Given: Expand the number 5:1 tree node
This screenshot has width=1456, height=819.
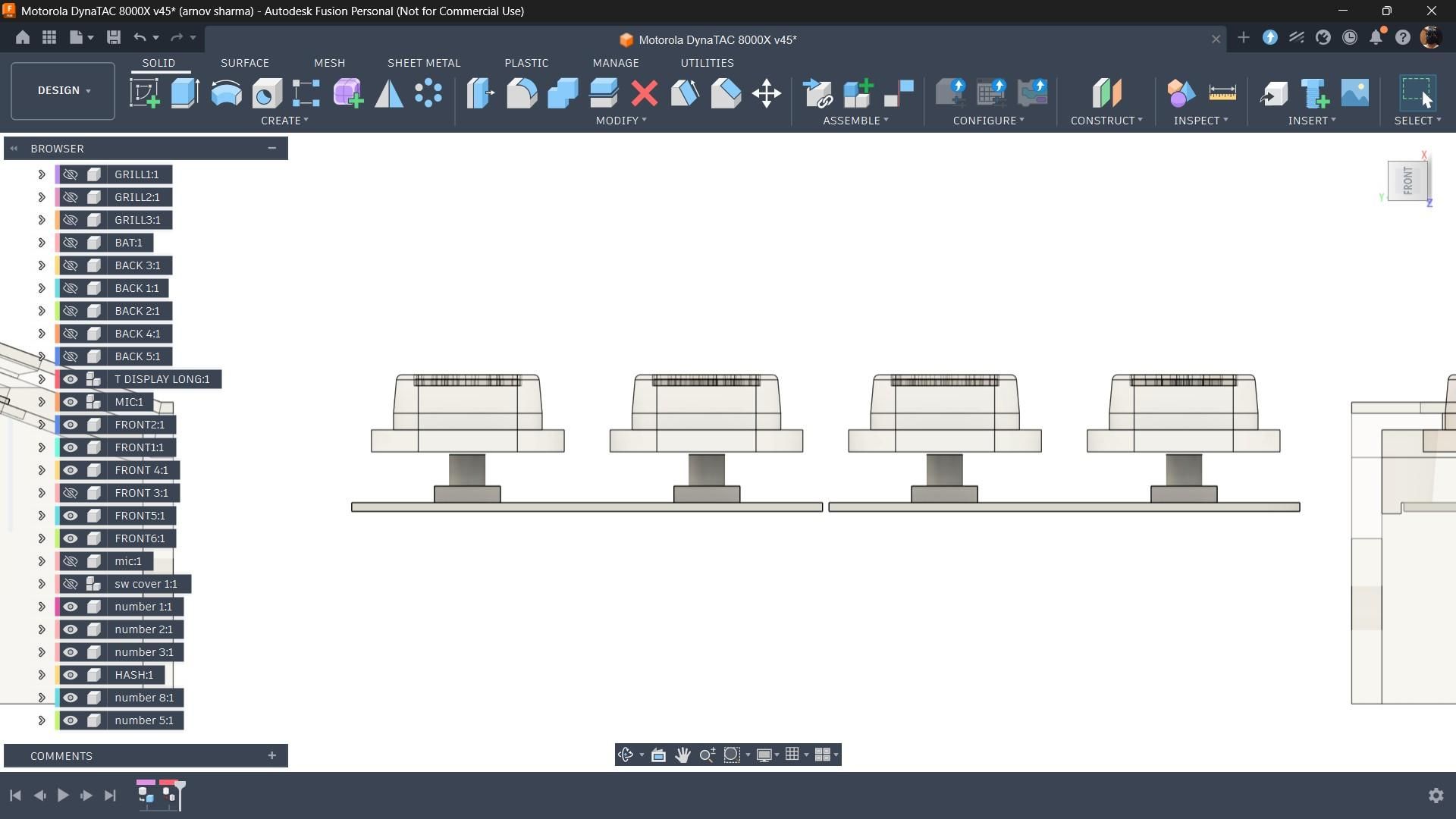Looking at the screenshot, I should point(42,720).
